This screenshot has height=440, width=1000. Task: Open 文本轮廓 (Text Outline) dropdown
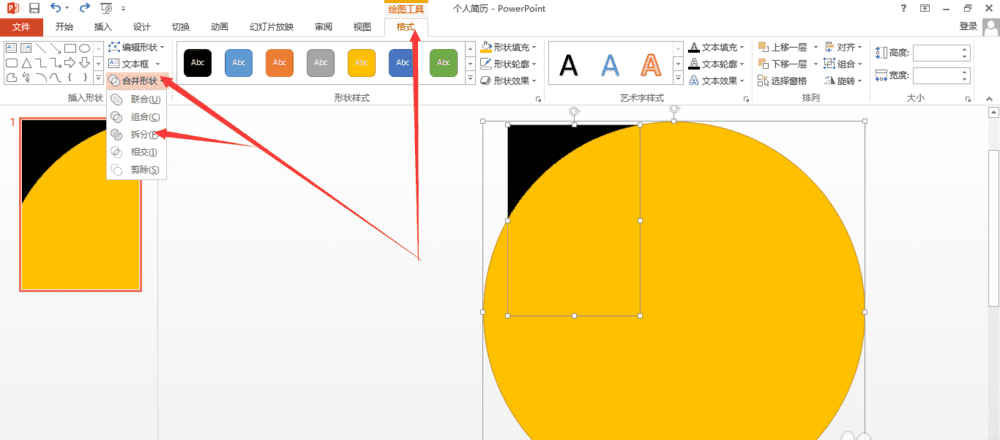click(x=716, y=64)
